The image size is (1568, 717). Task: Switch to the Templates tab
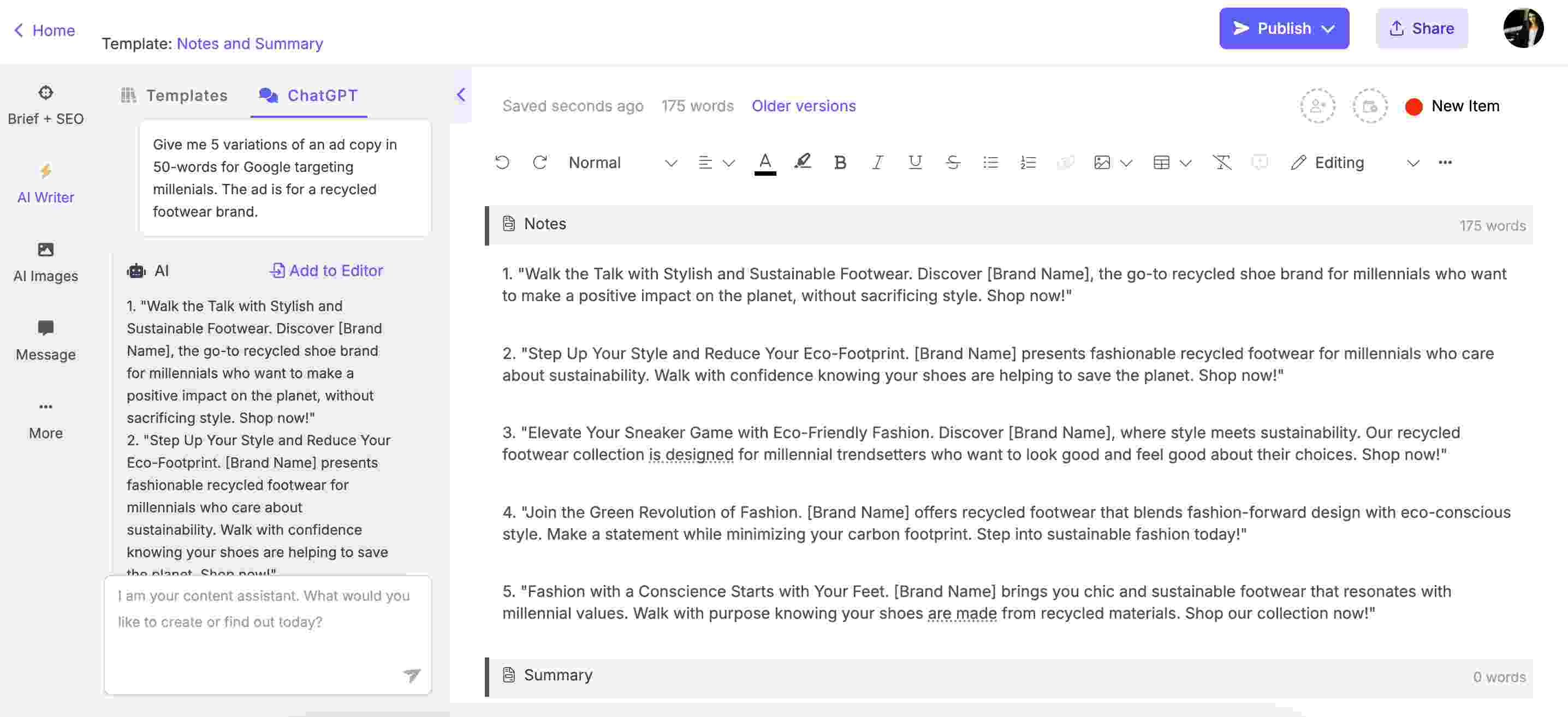pyautogui.click(x=174, y=95)
